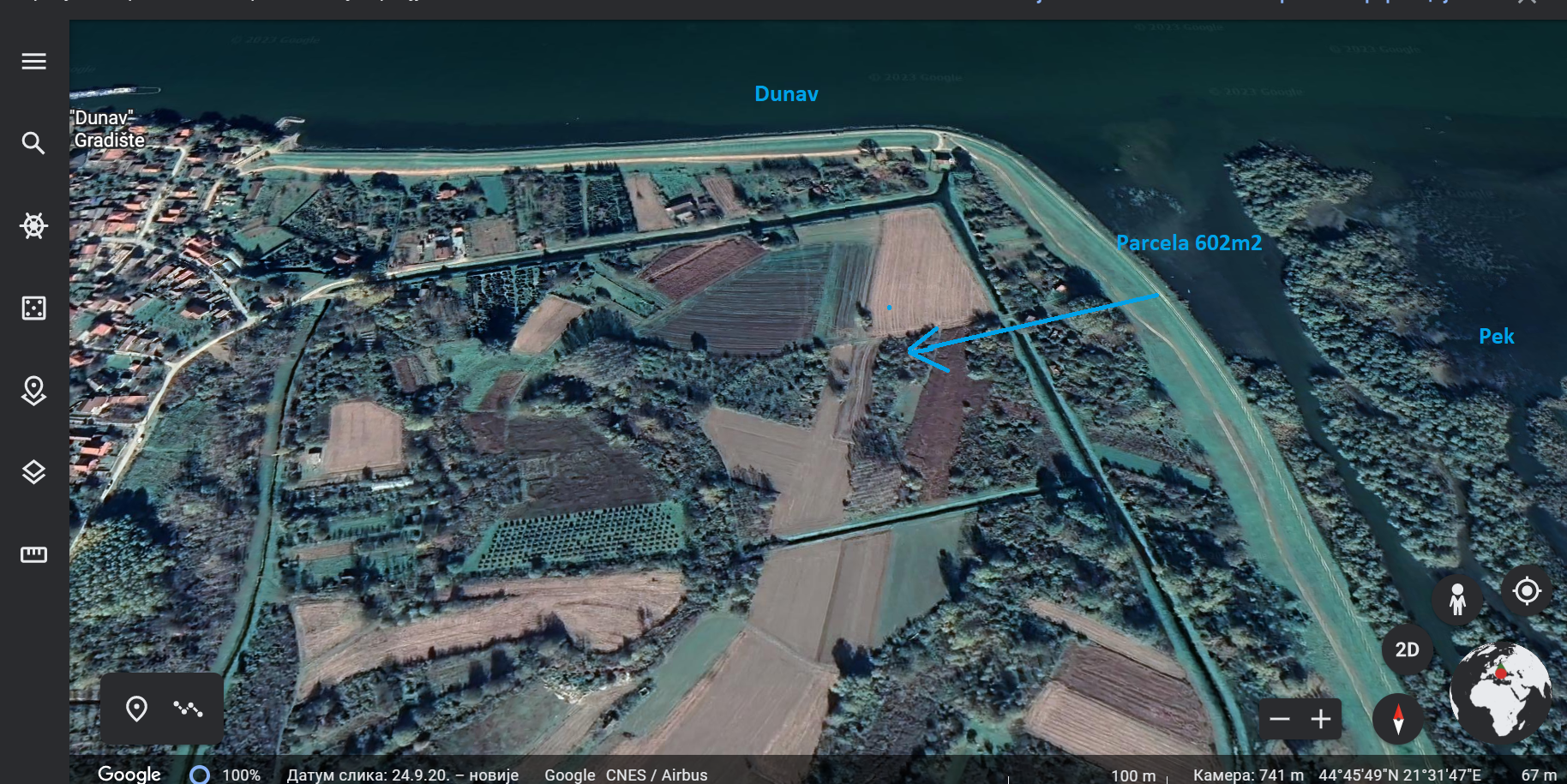Zoom out with minus button
1567x784 pixels.
[1280, 719]
